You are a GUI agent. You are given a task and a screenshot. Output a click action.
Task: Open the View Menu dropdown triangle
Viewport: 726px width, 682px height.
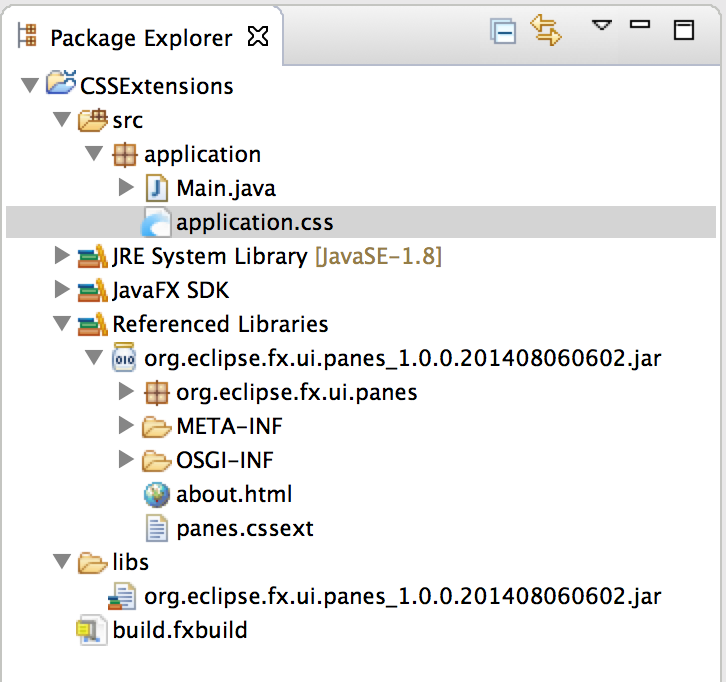pos(601,26)
